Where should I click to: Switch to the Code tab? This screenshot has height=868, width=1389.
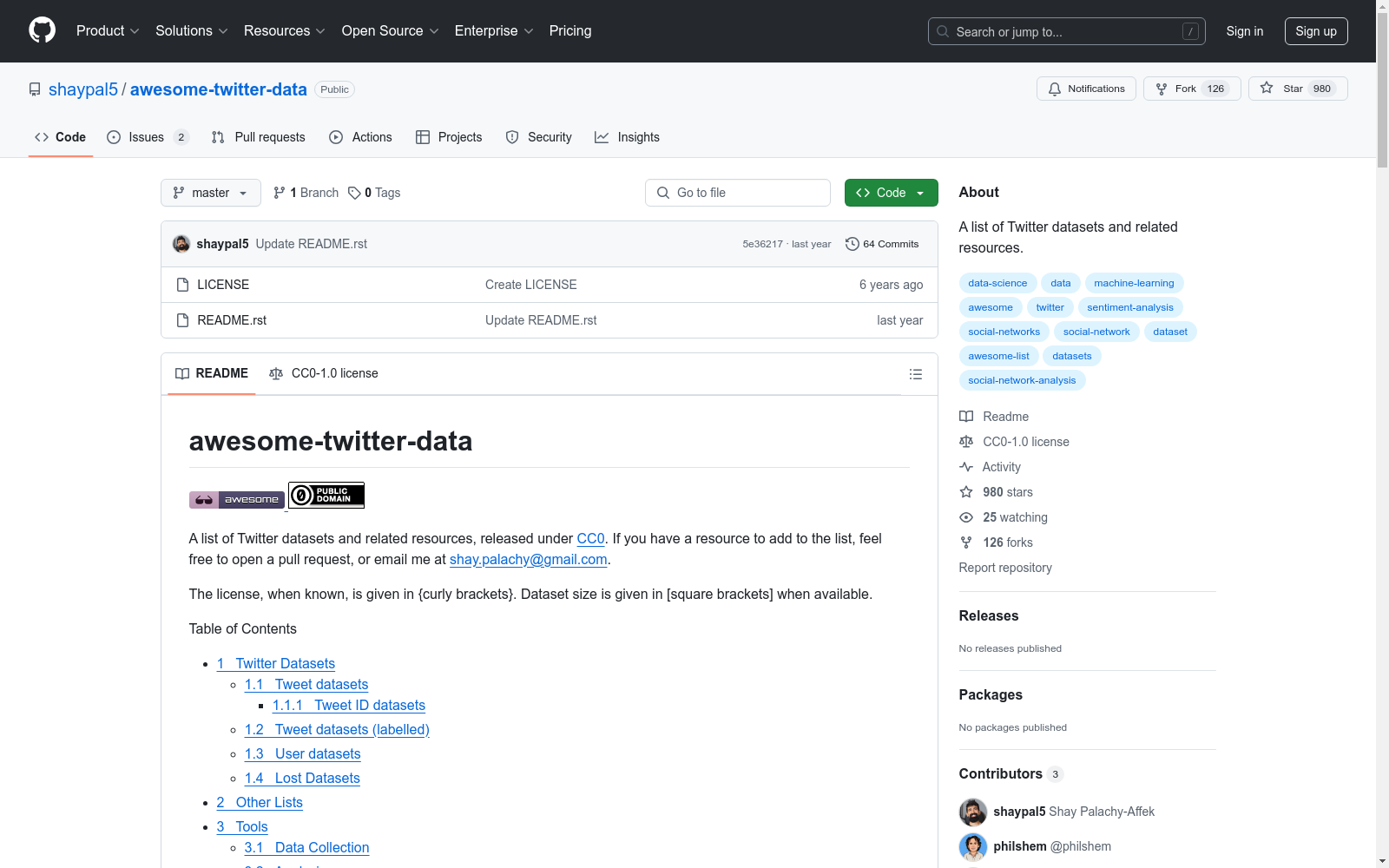tap(61, 137)
